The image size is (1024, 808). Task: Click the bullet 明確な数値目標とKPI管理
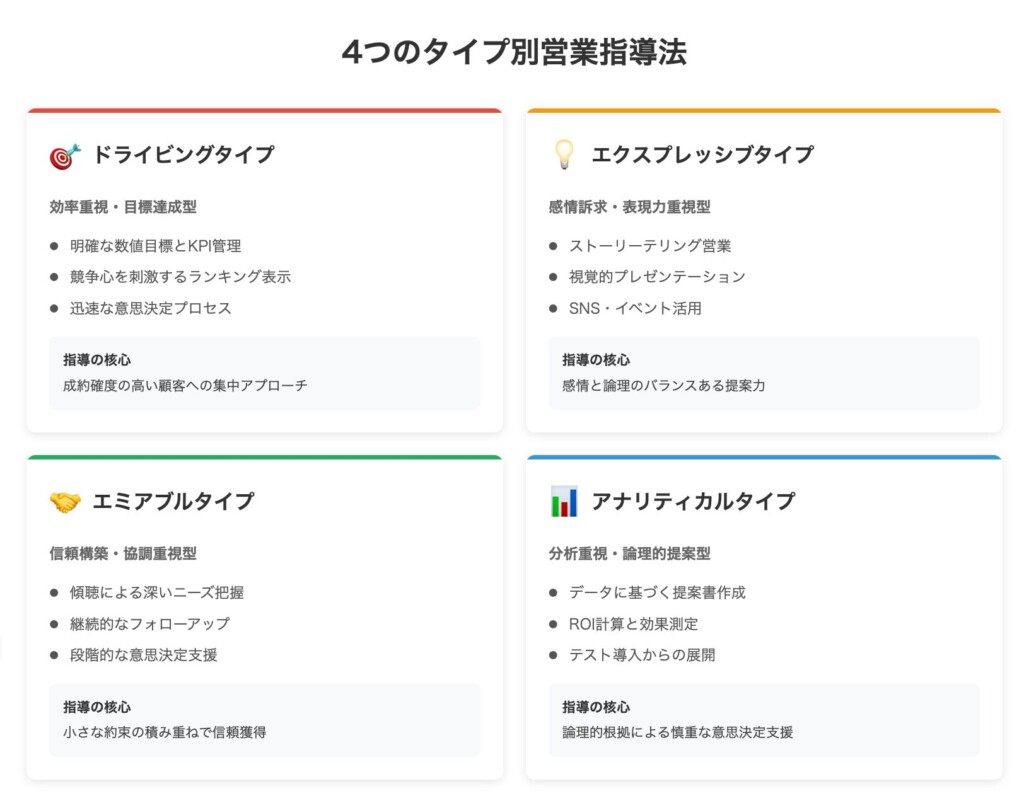155,246
